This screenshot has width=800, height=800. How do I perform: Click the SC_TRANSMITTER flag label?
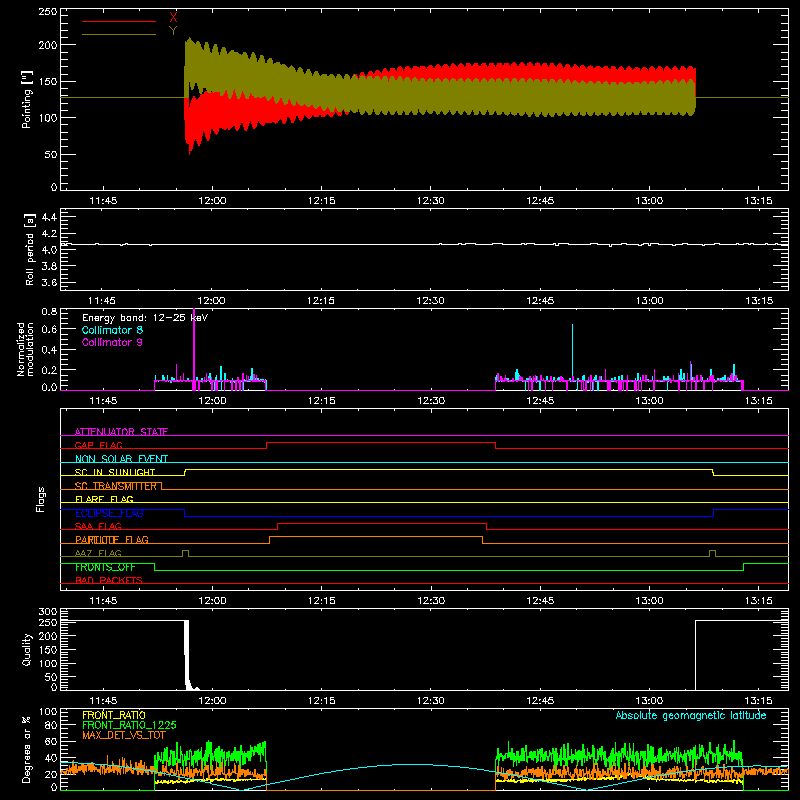coord(116,486)
